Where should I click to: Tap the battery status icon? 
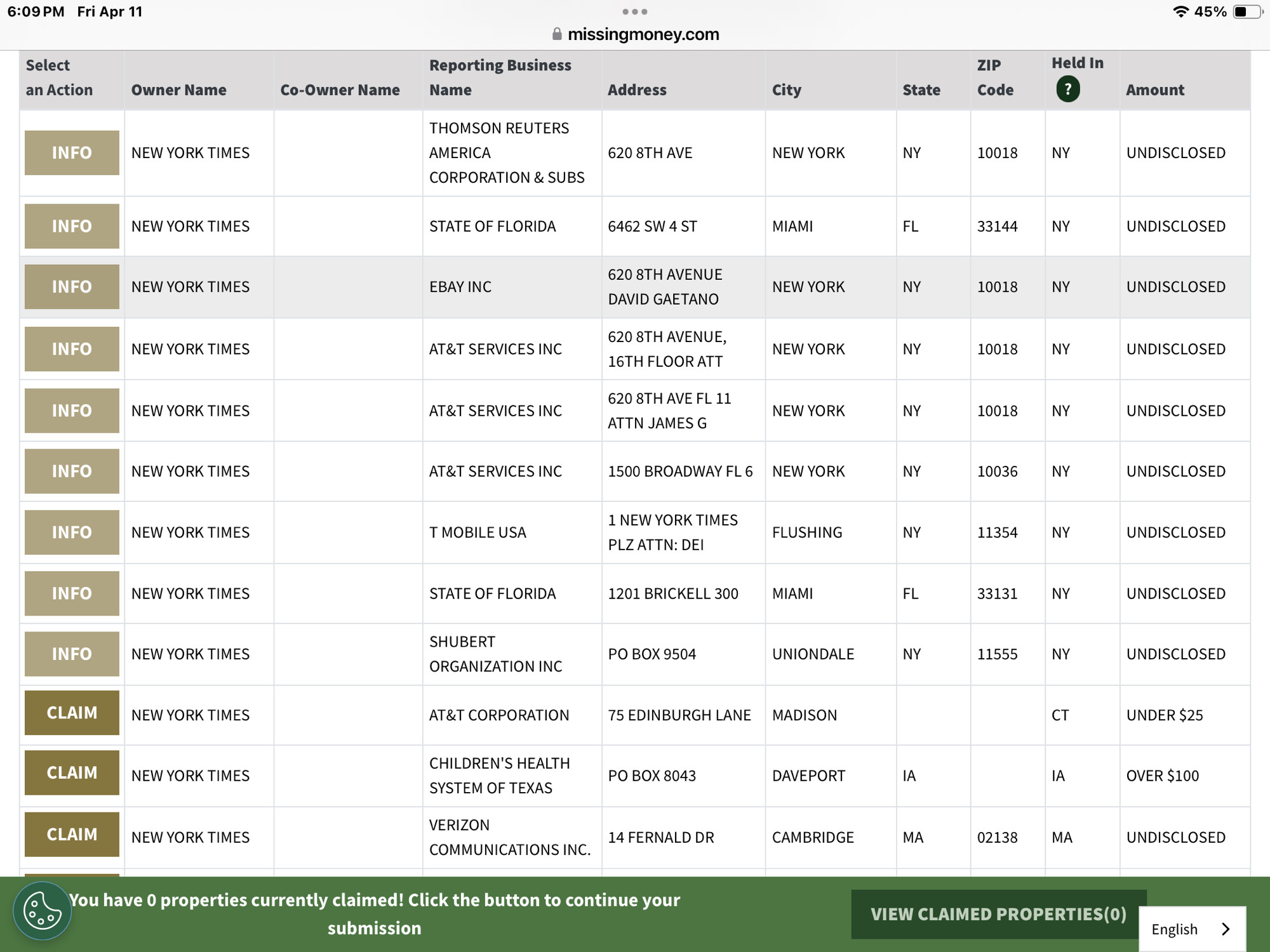tap(1248, 11)
